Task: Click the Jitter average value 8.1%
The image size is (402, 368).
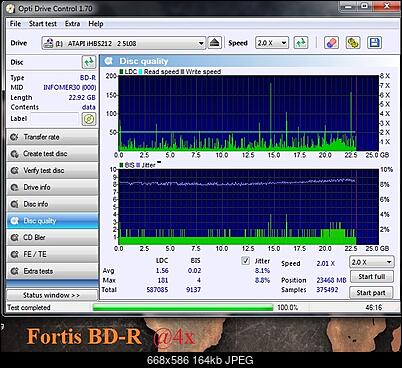Action: coord(262,270)
